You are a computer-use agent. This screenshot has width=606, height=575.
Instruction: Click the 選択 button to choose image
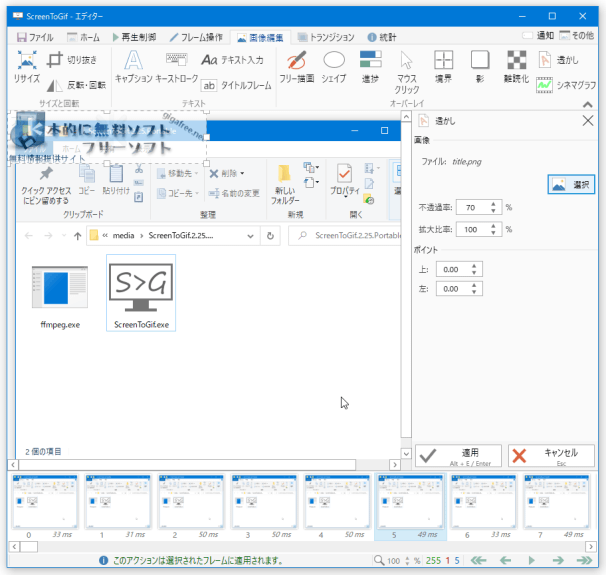click(571, 184)
